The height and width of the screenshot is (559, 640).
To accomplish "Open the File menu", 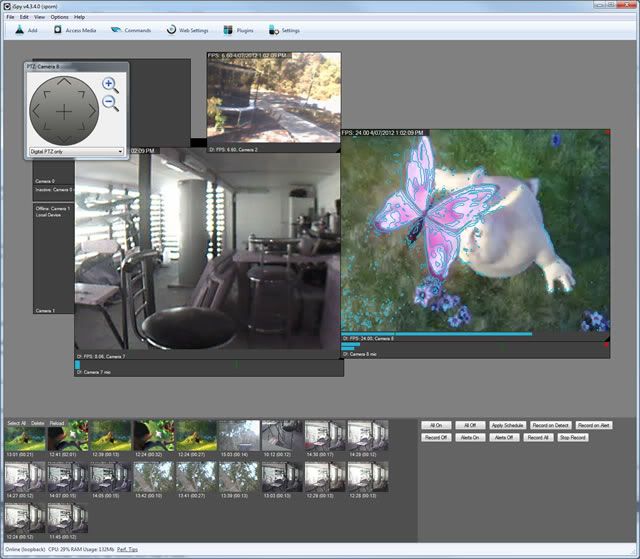I will 9,17.
